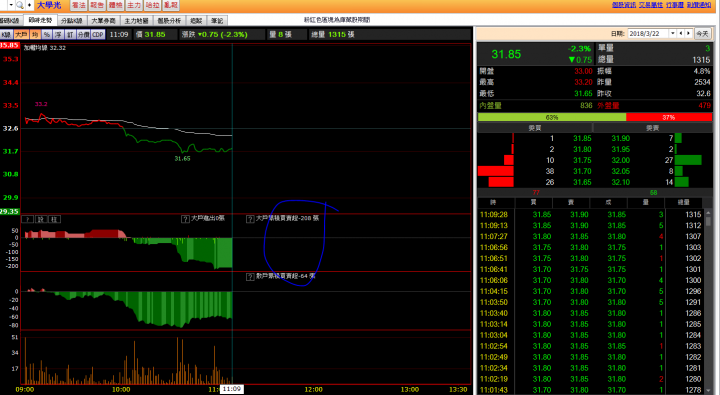Select the 11:02:19 trade row
The height and width of the screenshot is (395, 720).
click(591, 379)
